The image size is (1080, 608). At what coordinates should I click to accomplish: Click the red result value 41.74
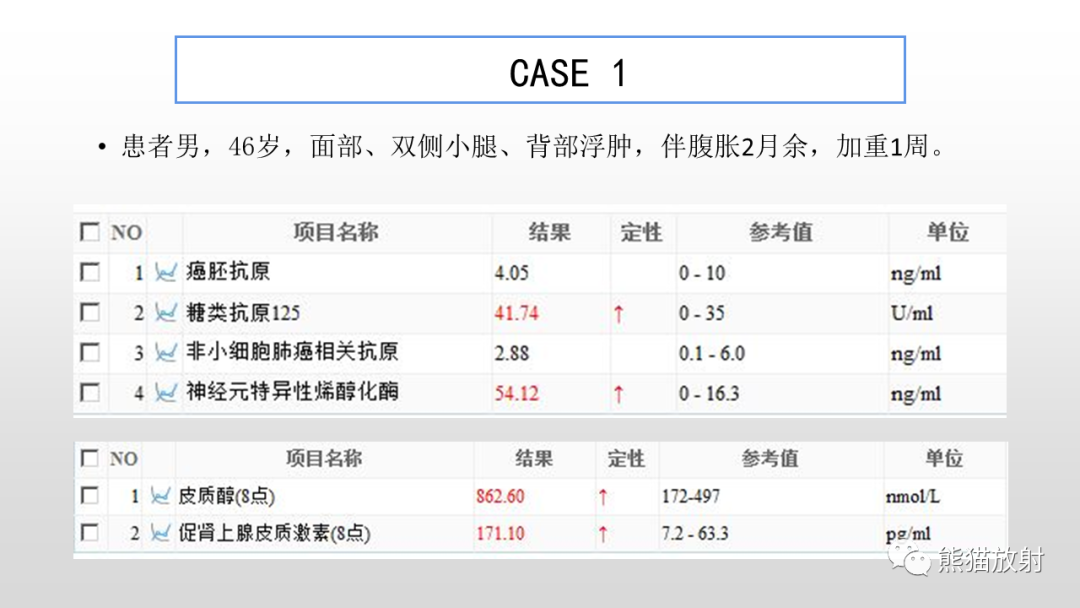tap(516, 313)
